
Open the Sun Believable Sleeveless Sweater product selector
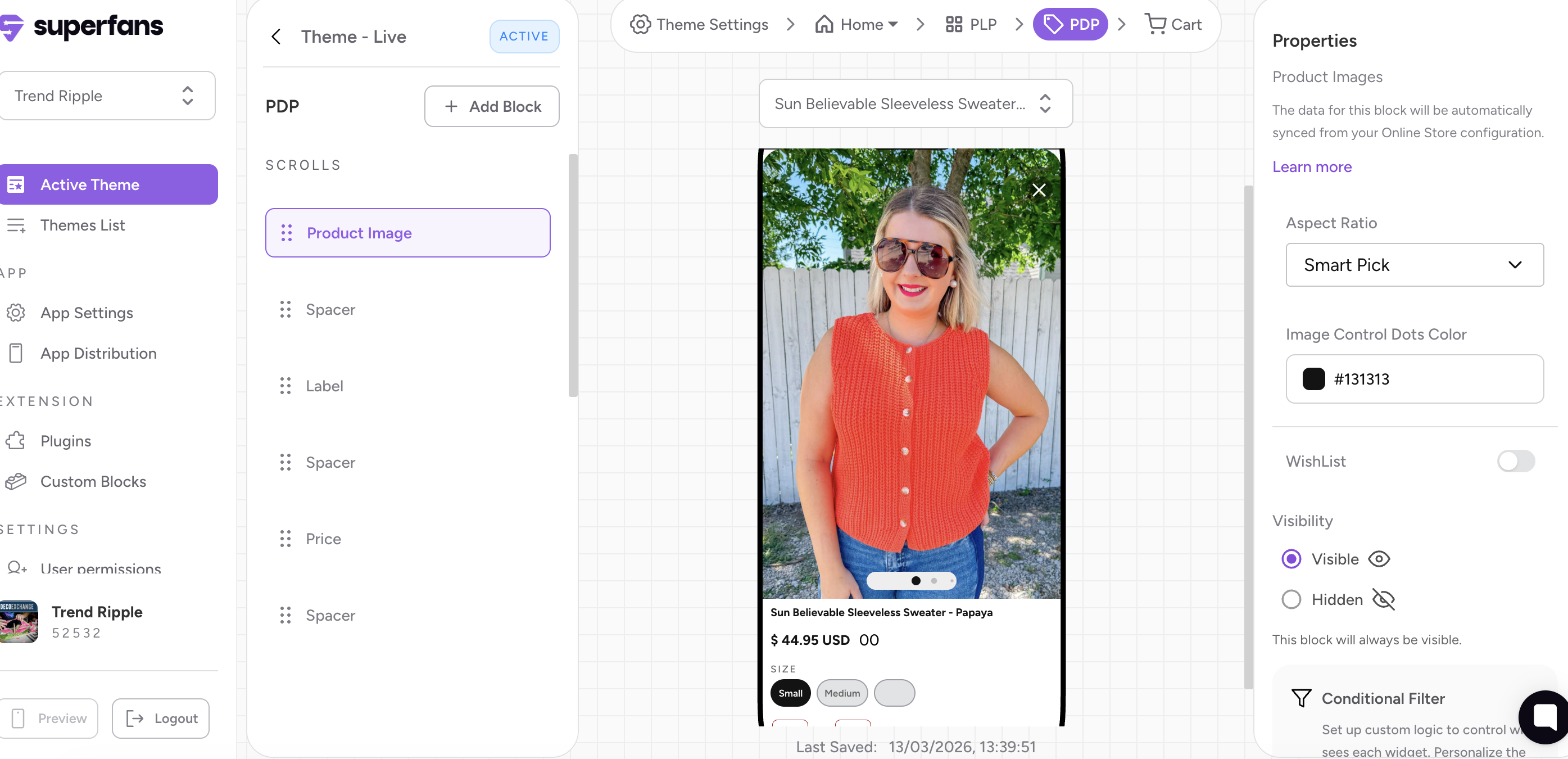point(915,103)
